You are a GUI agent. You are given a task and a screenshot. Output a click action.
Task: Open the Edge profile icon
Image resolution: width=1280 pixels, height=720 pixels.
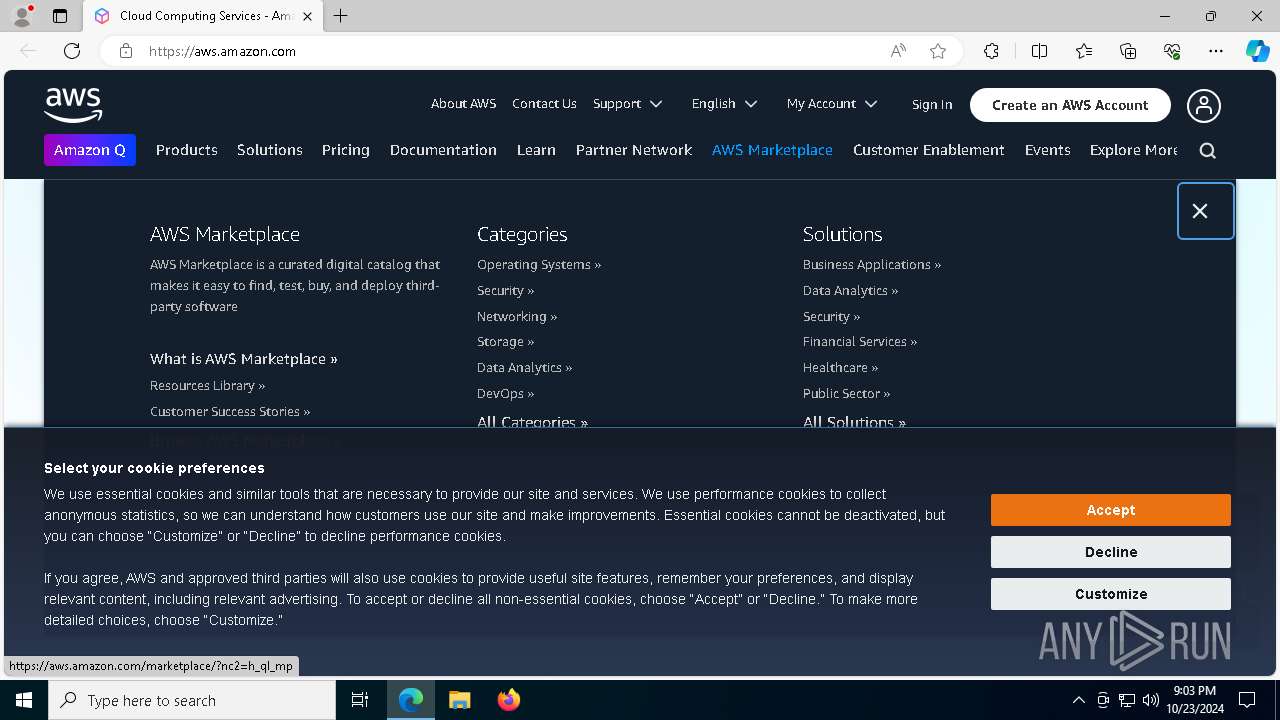pyautogui.click(x=22, y=16)
